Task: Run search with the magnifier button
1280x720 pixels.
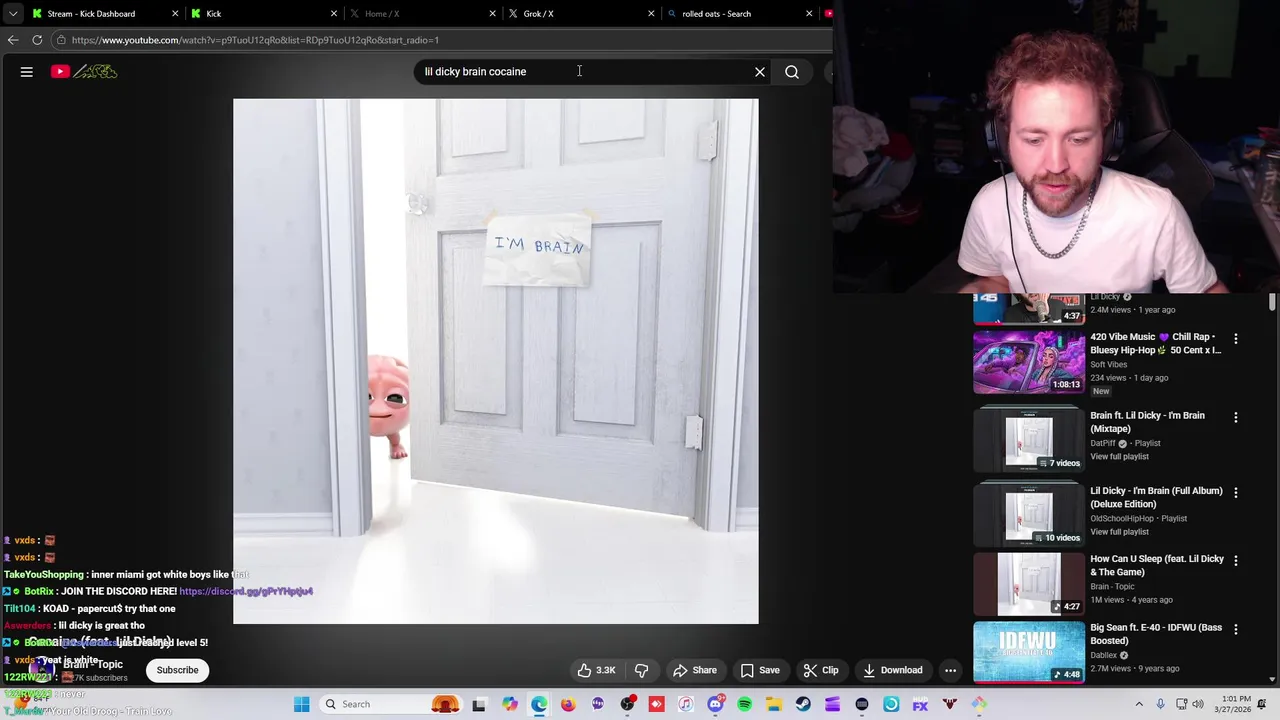Action: tap(792, 72)
